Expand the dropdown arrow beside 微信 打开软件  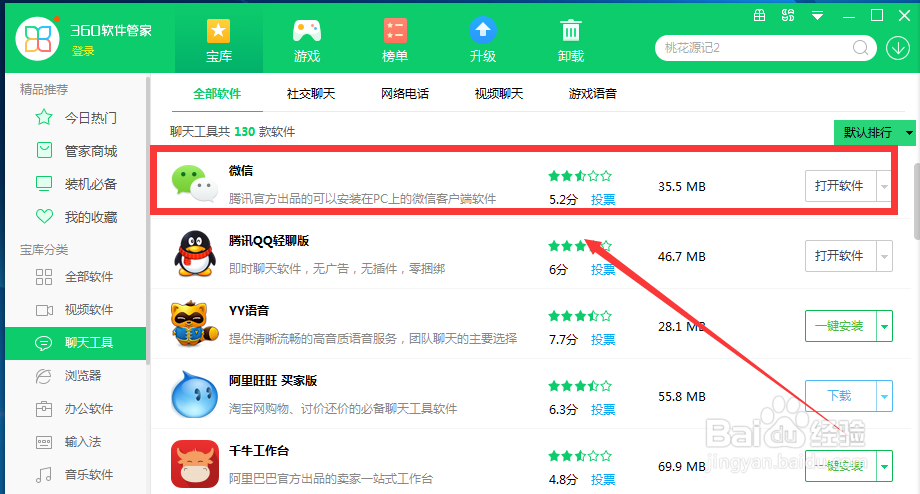pyautogui.click(x=884, y=187)
